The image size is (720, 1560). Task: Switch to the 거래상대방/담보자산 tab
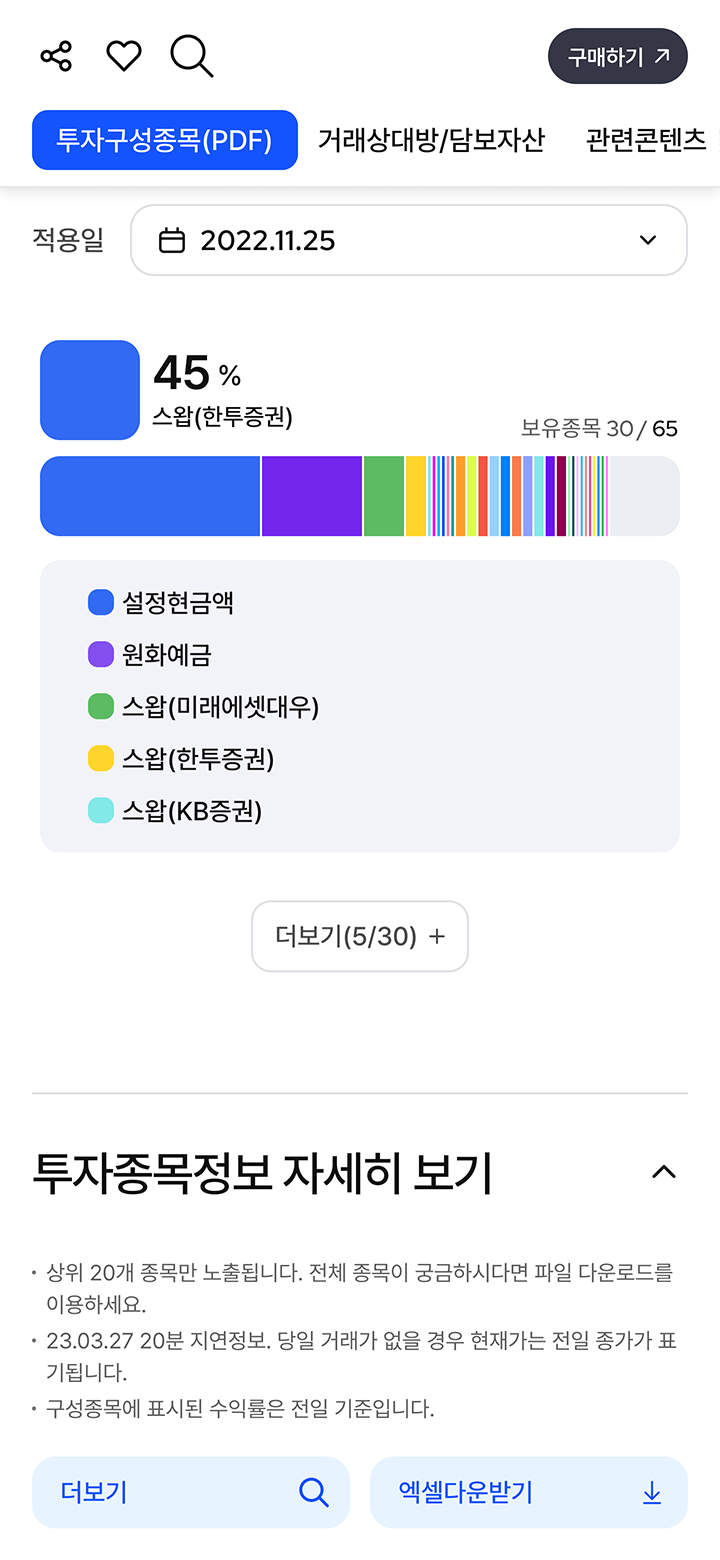[x=431, y=140]
